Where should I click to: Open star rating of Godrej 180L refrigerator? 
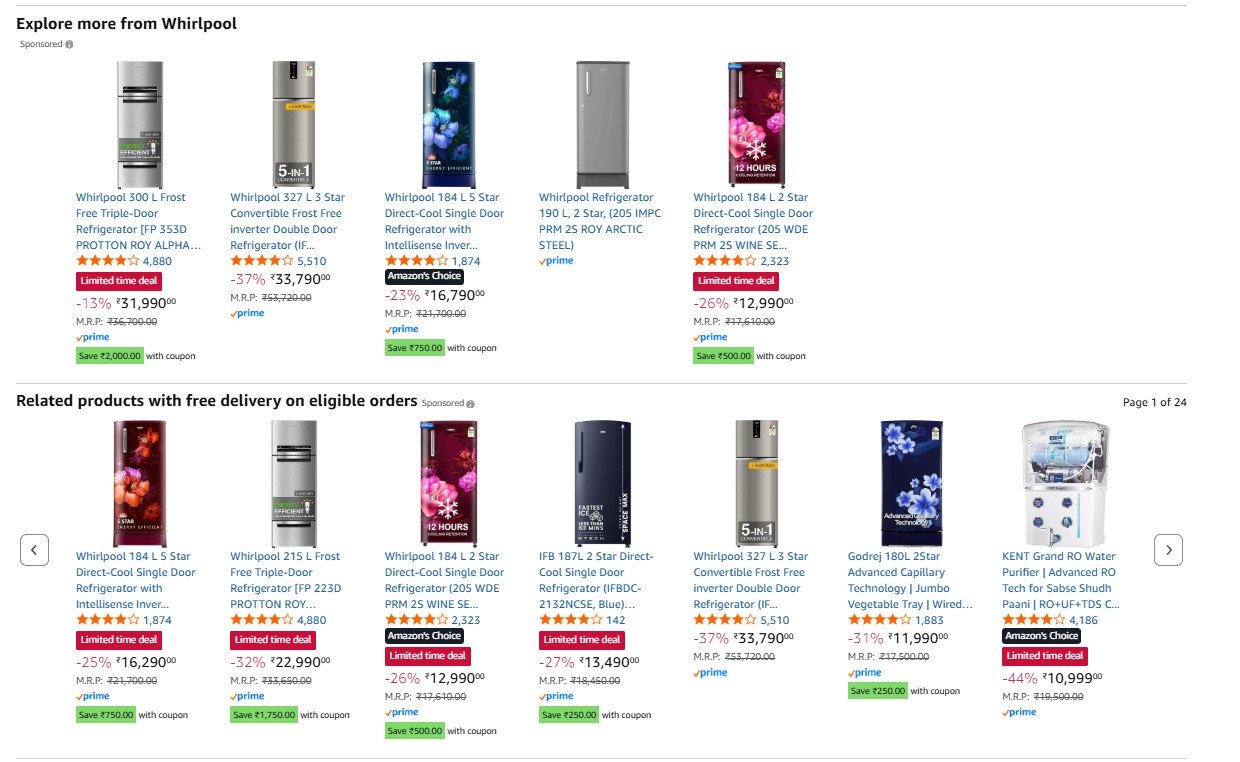(x=879, y=620)
